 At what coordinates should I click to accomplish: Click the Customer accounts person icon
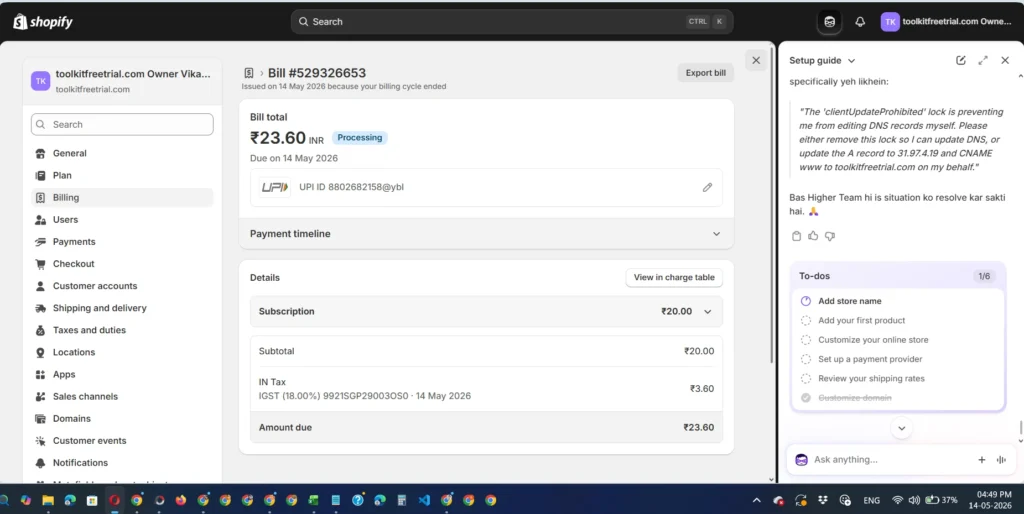40,286
